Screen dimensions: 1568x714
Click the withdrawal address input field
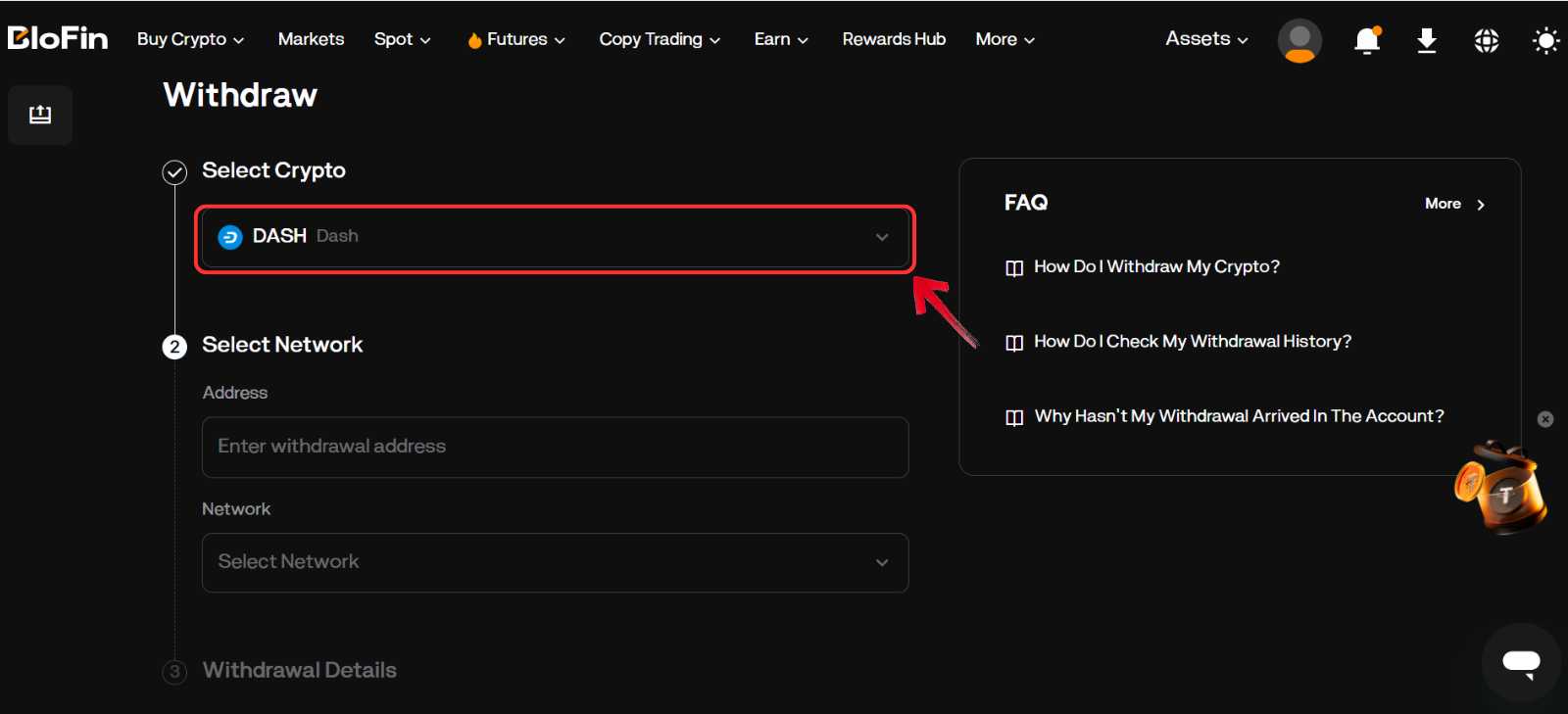click(555, 447)
